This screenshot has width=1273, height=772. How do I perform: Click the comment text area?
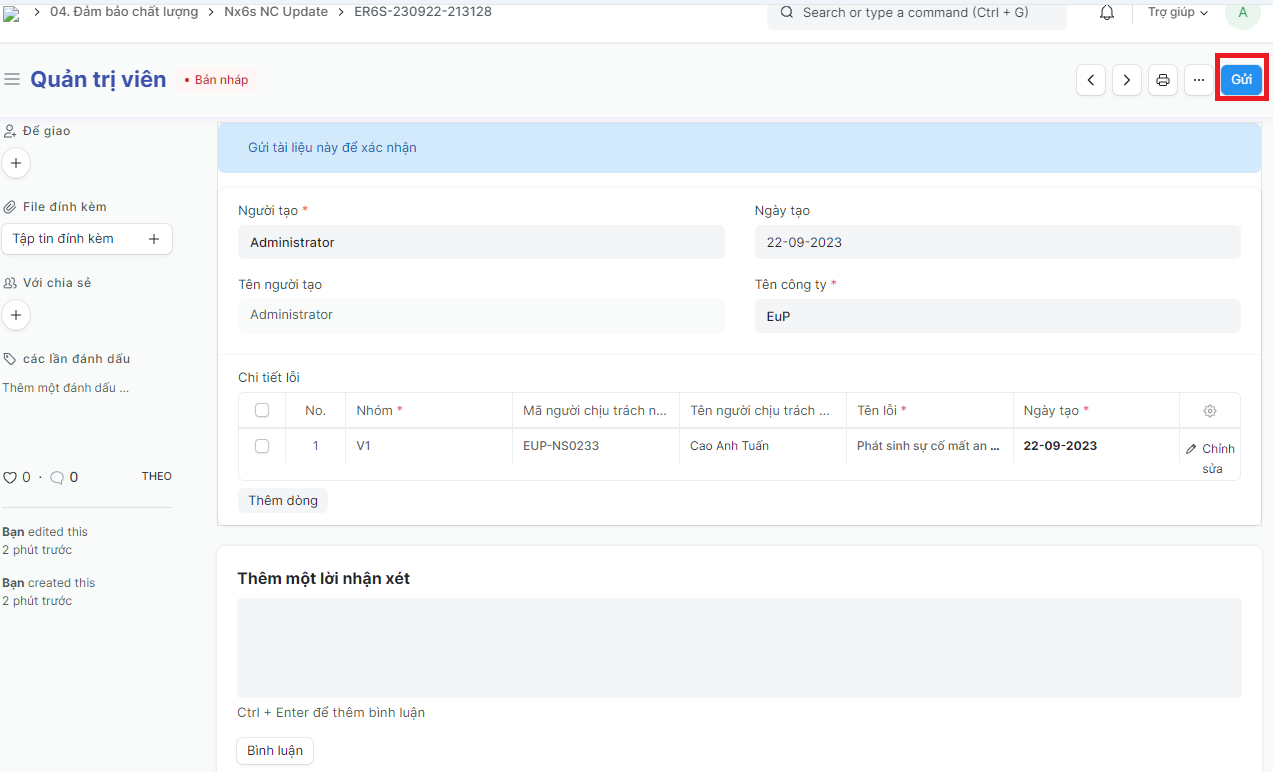coord(739,648)
